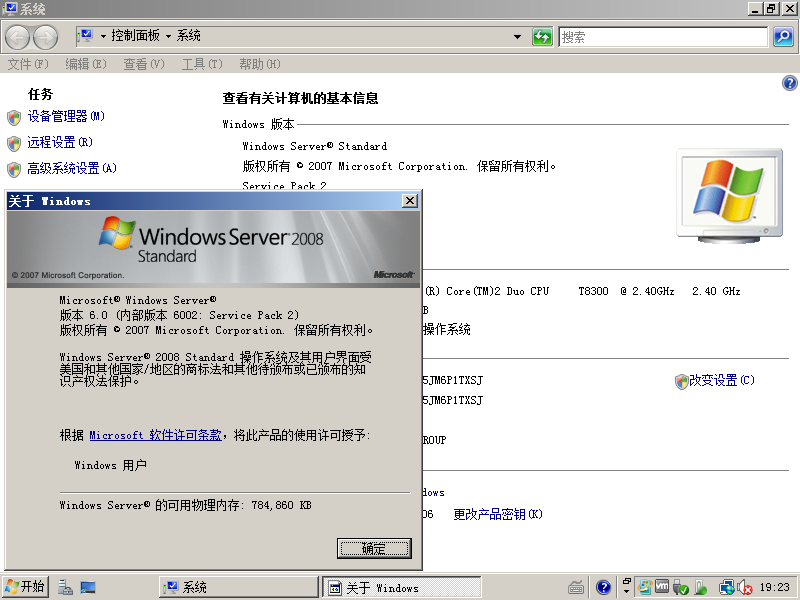Switch to 关于 Windows taskbar button

[x=402, y=588]
